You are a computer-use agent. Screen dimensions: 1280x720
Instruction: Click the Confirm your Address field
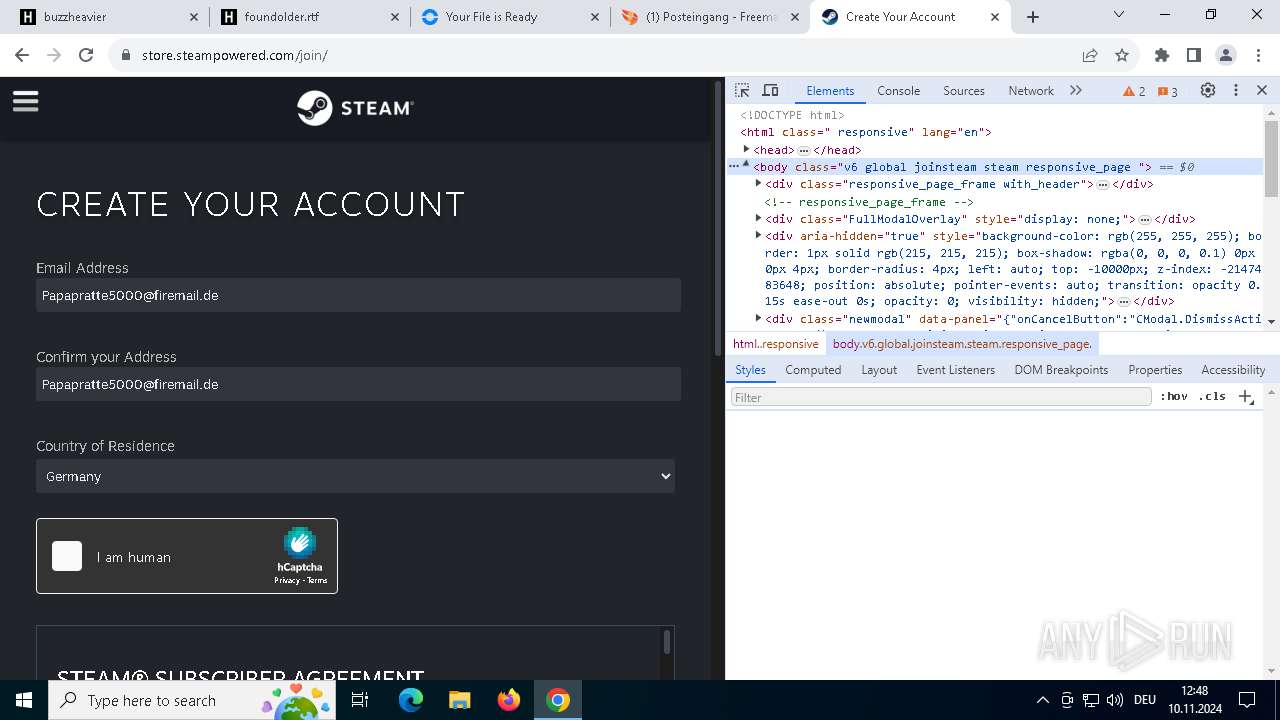[358, 384]
